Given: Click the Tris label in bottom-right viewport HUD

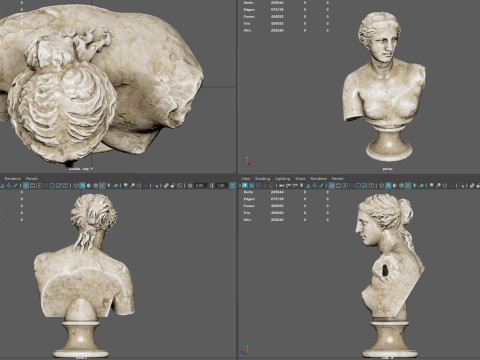Looking at the screenshot, I should click(247, 213).
